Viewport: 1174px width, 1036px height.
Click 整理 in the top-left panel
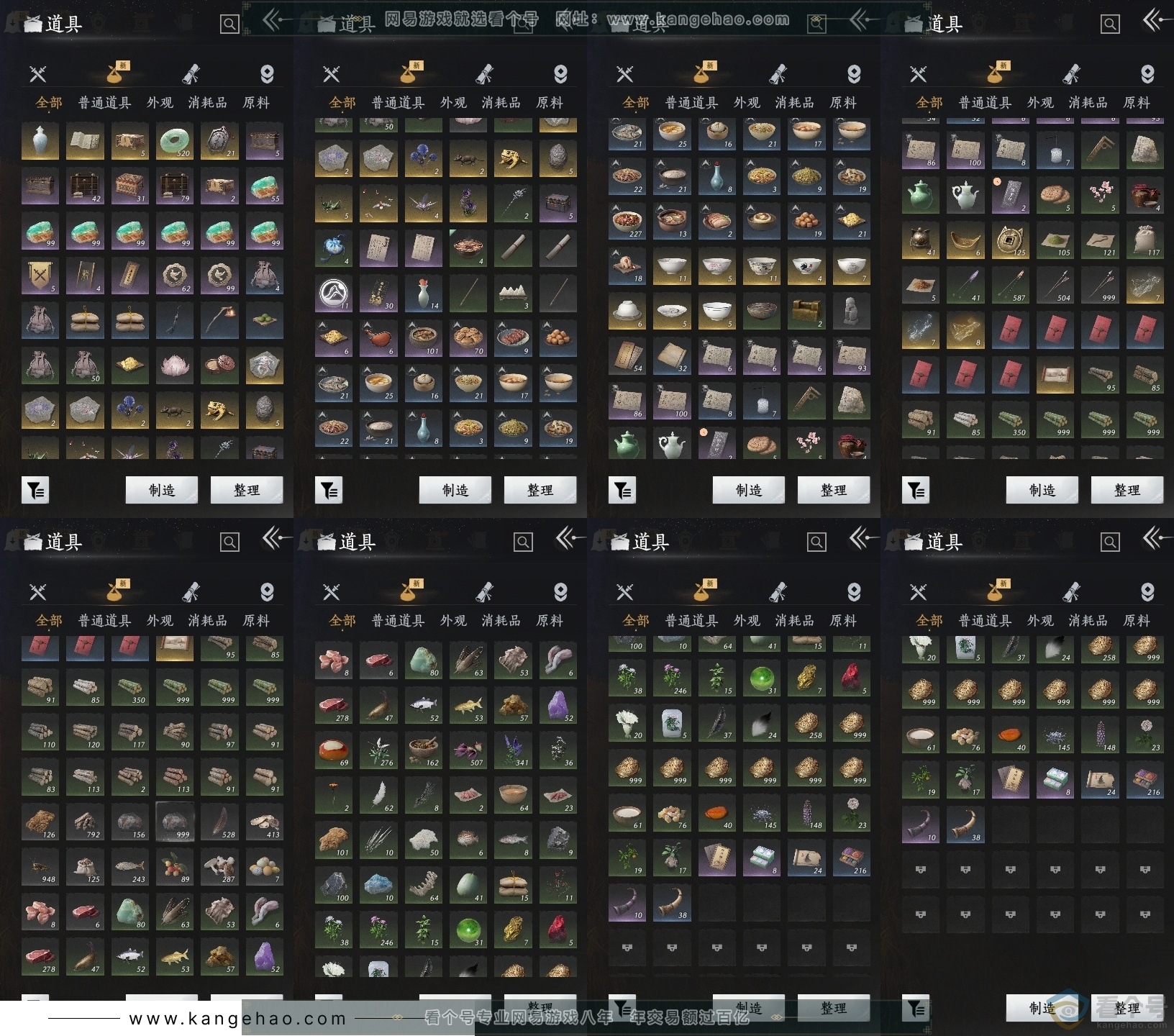[x=247, y=490]
